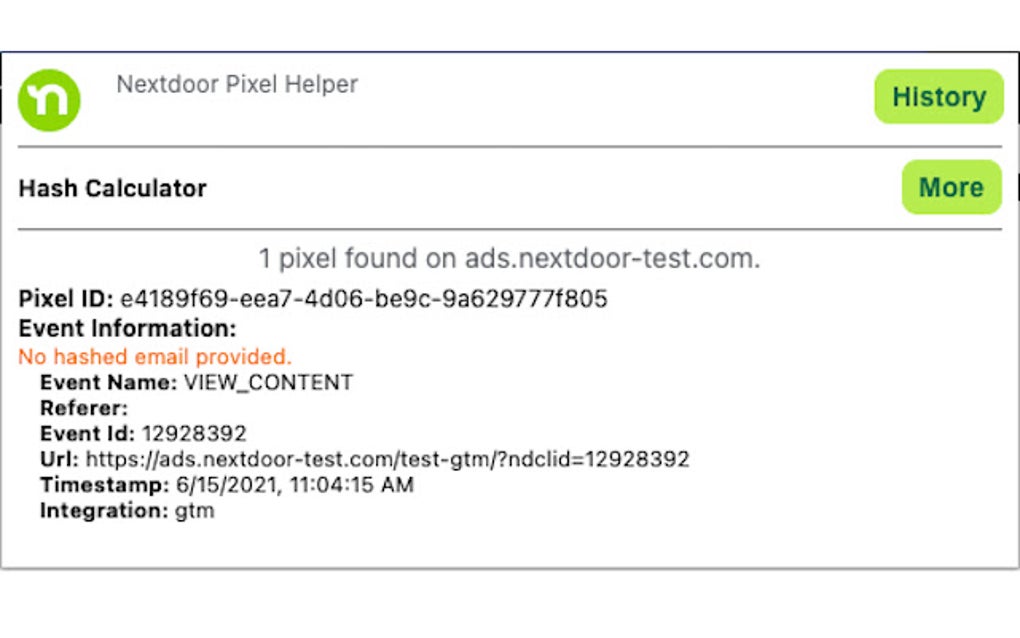Click the Event Name label
Viewport: 1020px width, 638px height.
point(108,382)
